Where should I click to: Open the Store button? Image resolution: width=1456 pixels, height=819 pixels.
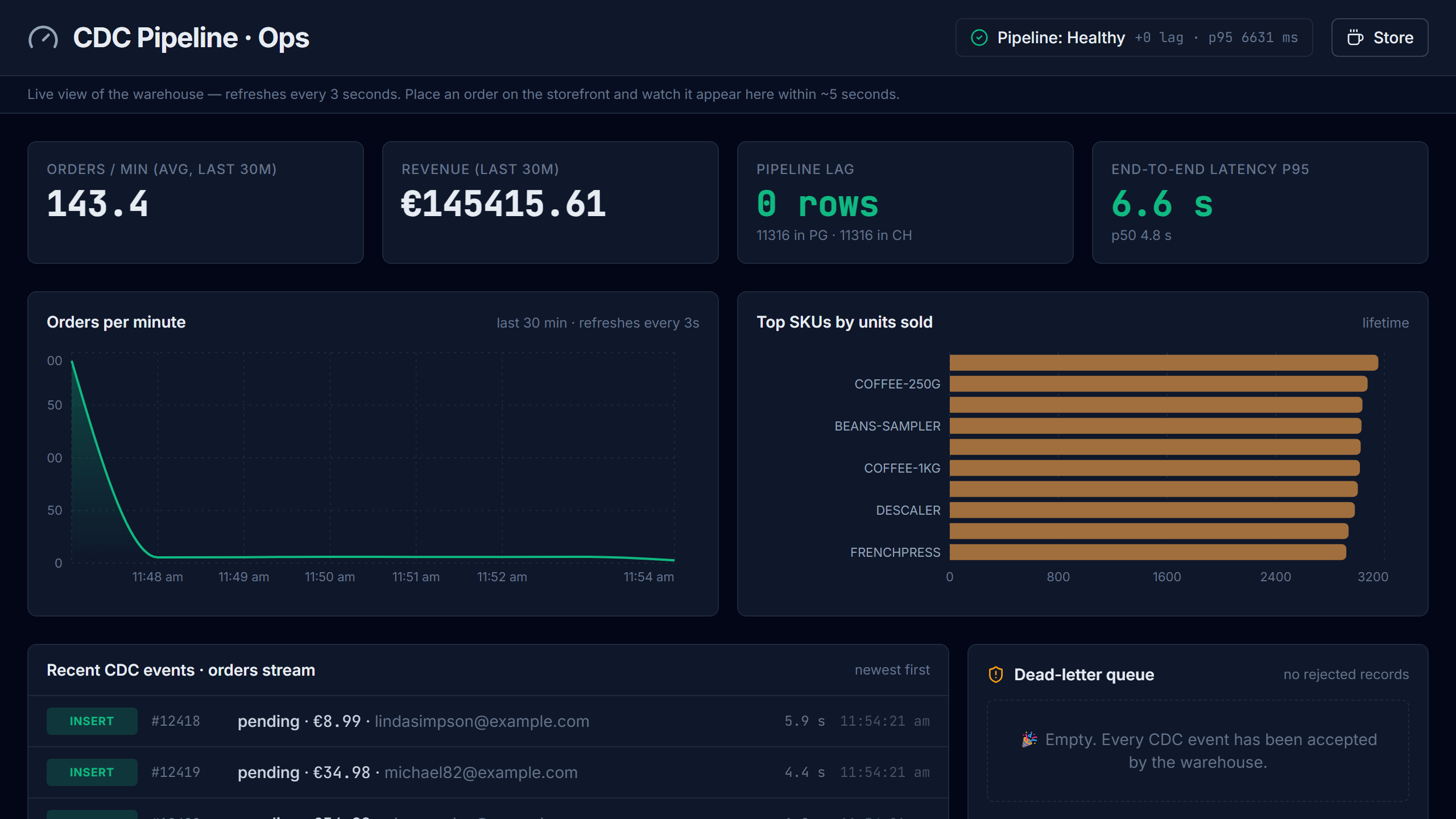pos(1380,38)
